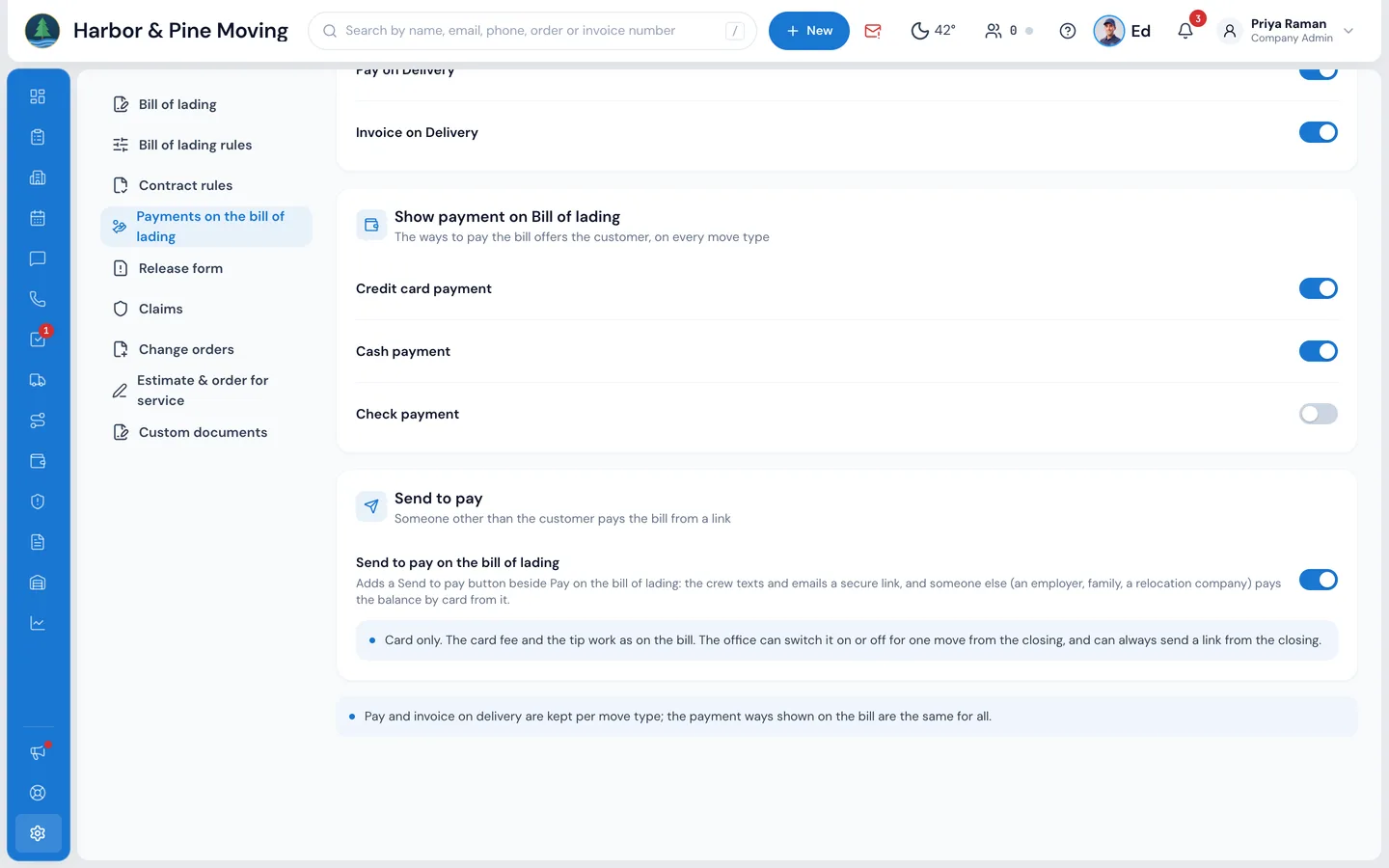Click the moon 42° weather indicator

coord(933,31)
